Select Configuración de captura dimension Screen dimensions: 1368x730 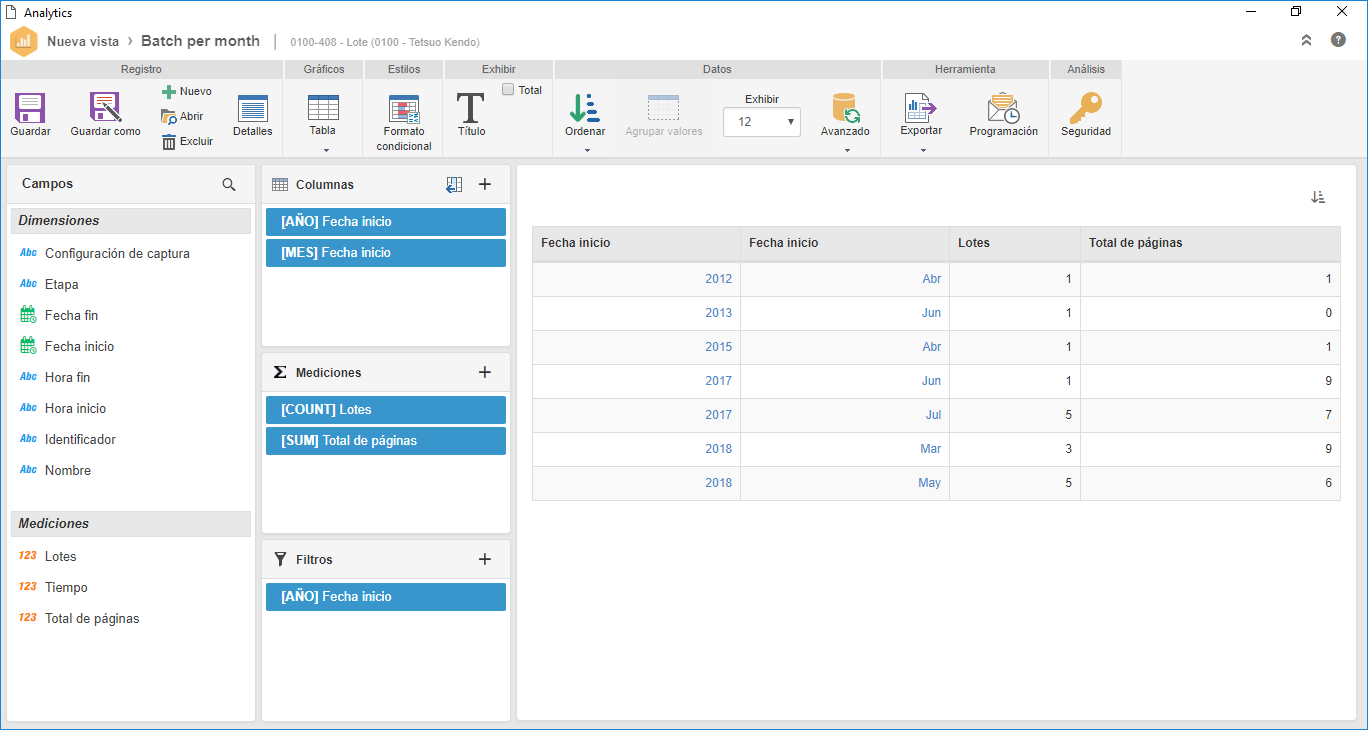pos(117,254)
